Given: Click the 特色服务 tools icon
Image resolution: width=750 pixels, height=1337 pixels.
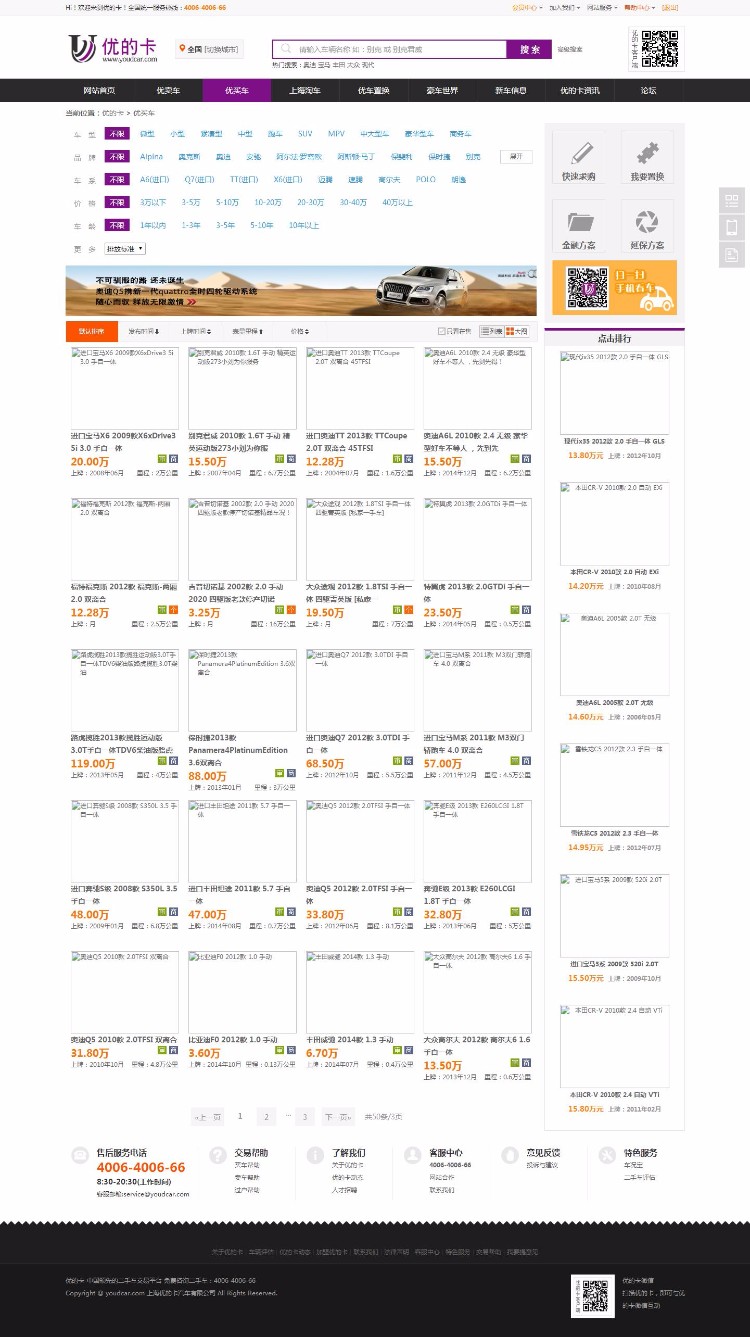Looking at the screenshot, I should click(x=607, y=1155).
